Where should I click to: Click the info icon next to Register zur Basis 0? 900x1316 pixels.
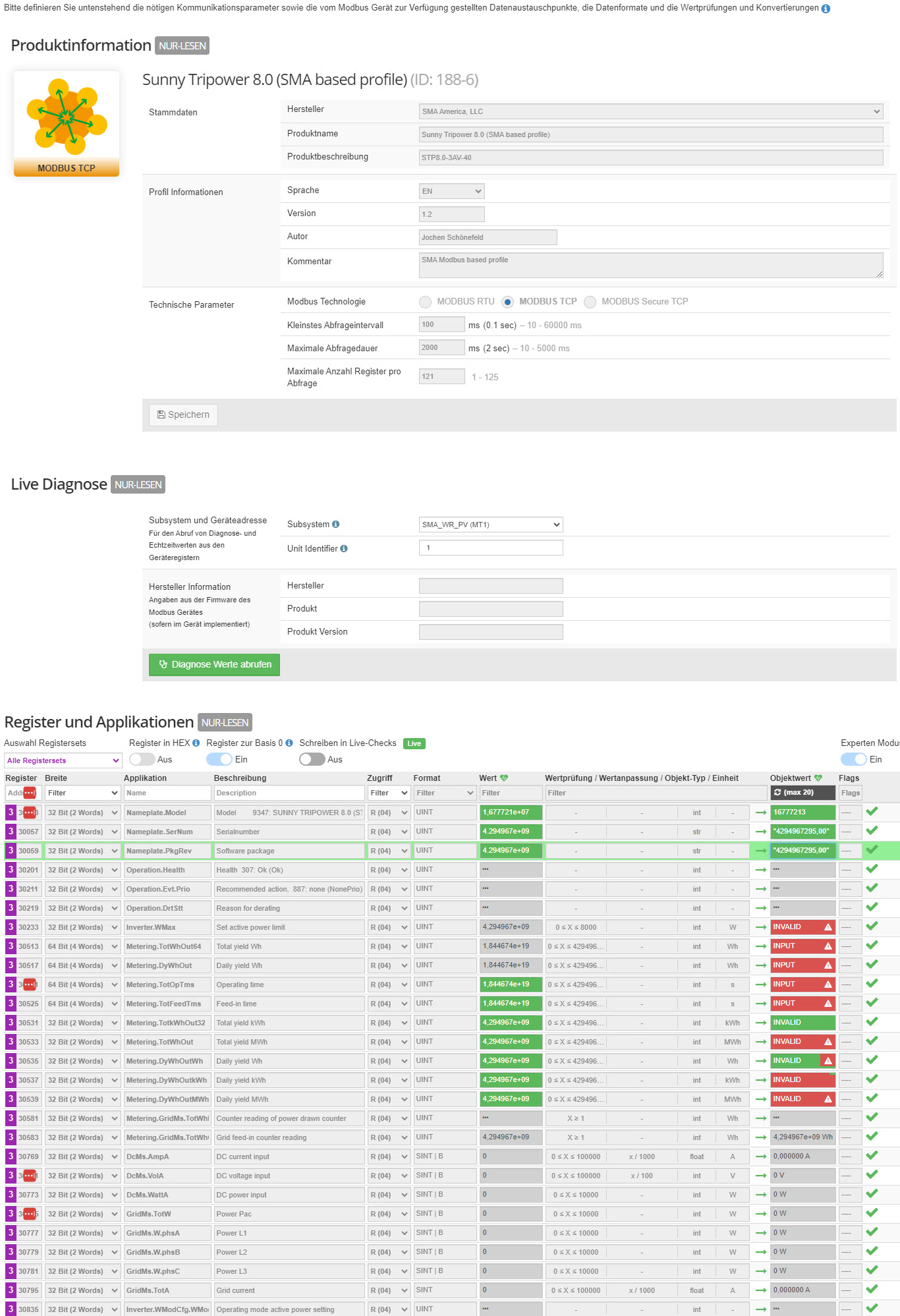pyautogui.click(x=289, y=743)
